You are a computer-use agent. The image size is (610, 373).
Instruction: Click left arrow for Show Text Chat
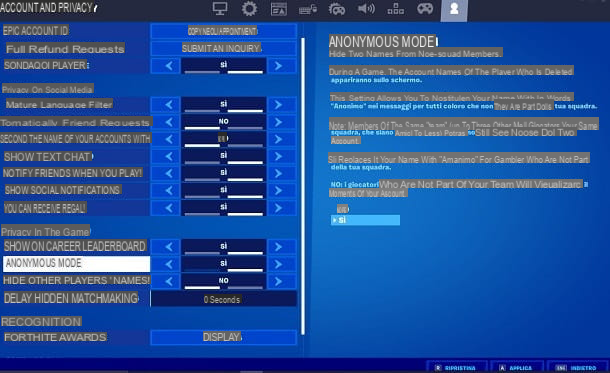169,156
